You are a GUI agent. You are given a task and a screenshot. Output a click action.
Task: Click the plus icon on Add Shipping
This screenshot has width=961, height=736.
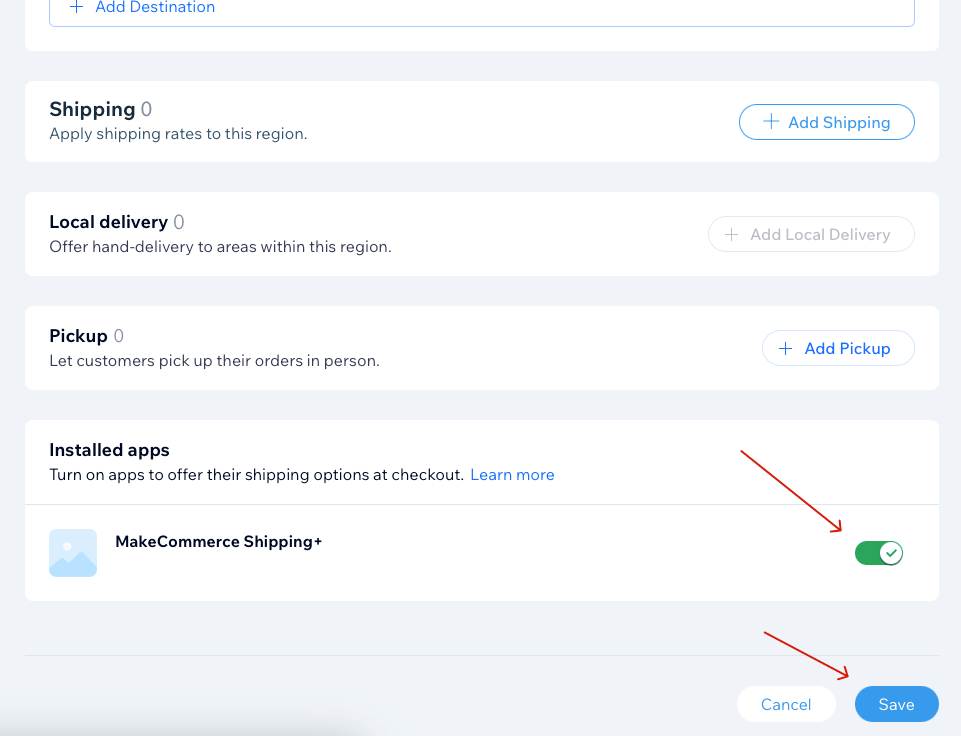771,122
